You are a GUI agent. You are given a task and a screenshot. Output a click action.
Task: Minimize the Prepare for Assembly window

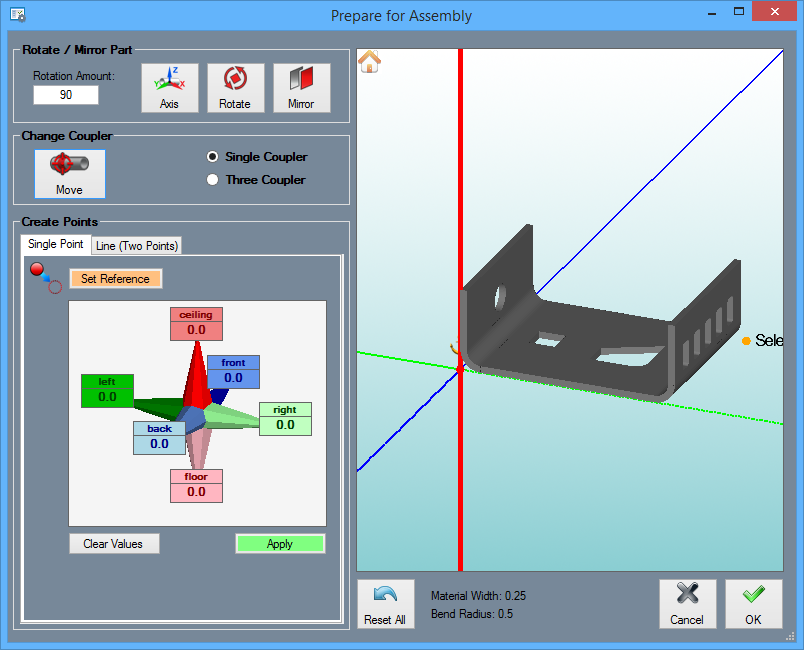coord(712,12)
